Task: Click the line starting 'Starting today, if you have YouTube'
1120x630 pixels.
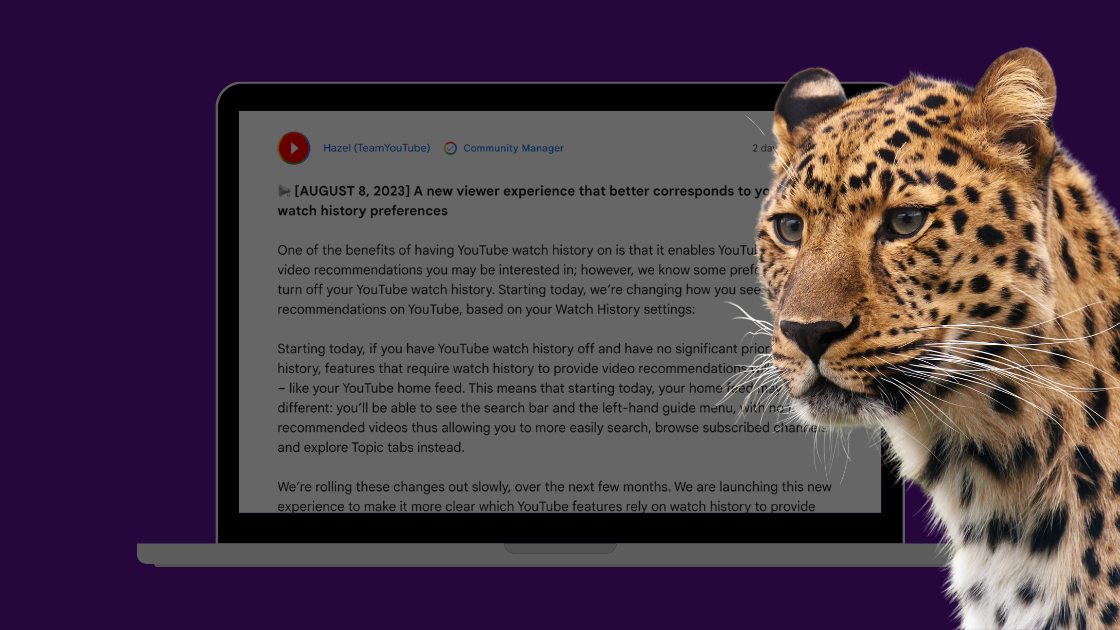Action: [524, 349]
